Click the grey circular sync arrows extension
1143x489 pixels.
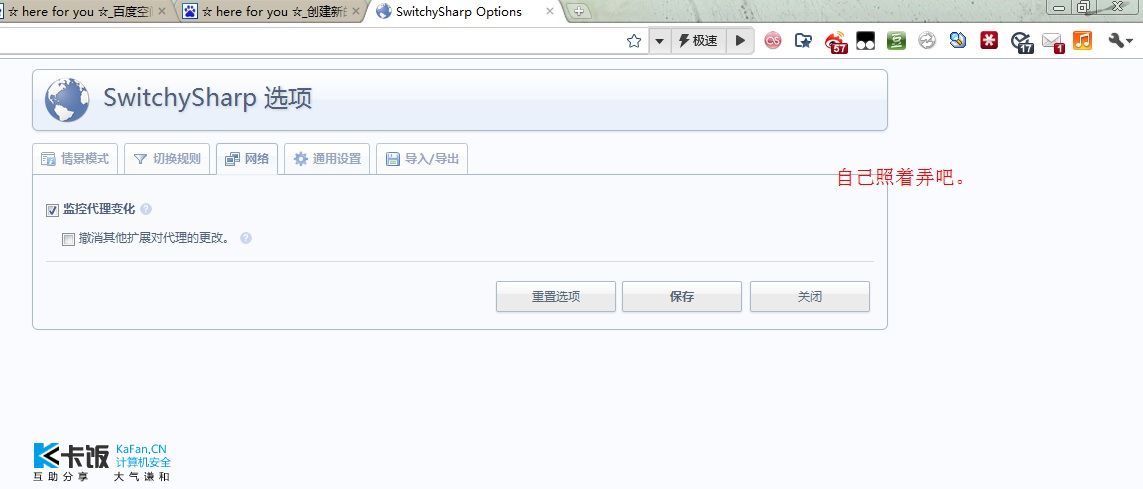click(927, 41)
